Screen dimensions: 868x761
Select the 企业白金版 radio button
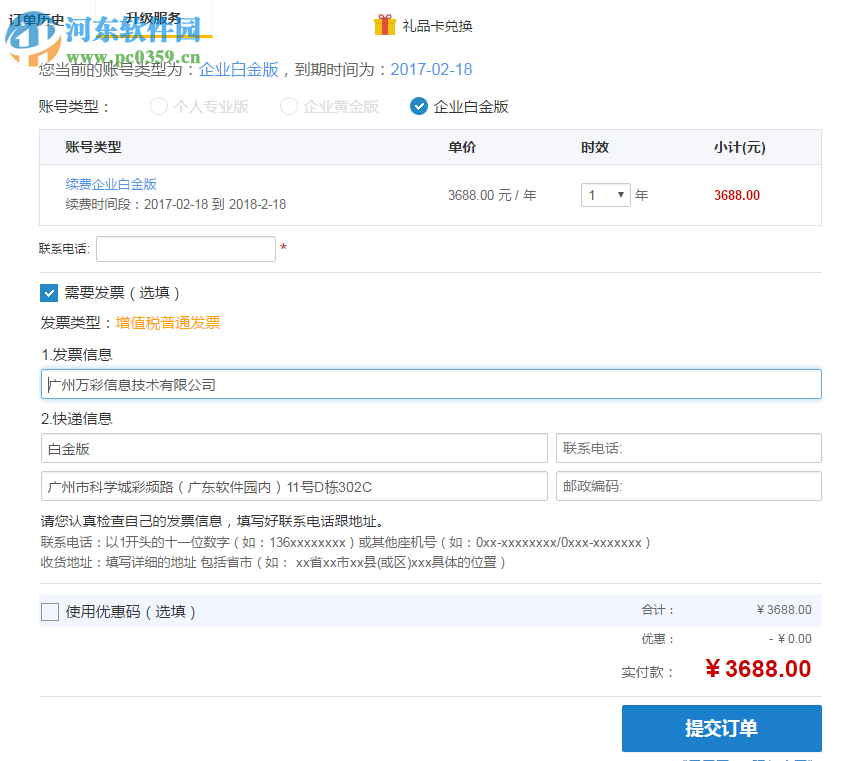click(418, 105)
